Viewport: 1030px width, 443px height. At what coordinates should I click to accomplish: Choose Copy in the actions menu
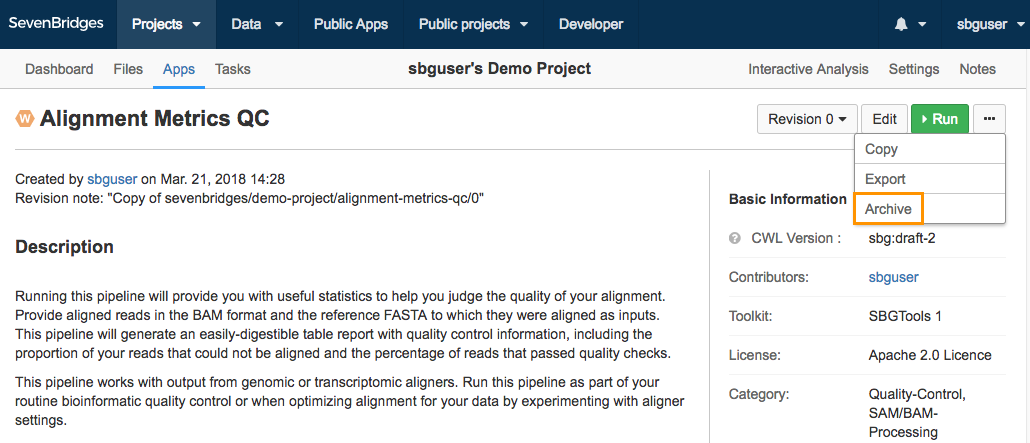coord(929,149)
